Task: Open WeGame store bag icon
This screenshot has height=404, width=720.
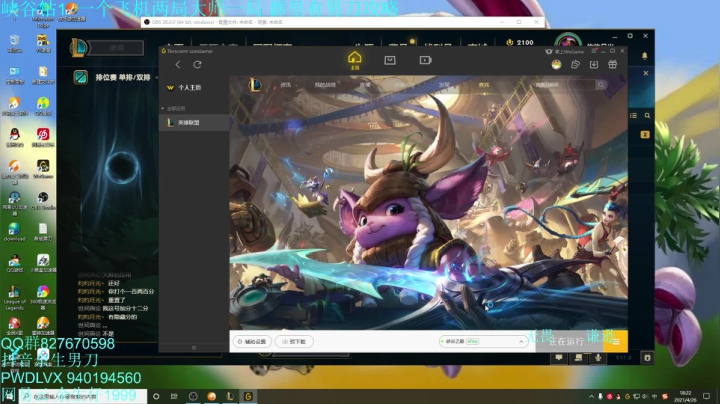Action: click(390, 60)
